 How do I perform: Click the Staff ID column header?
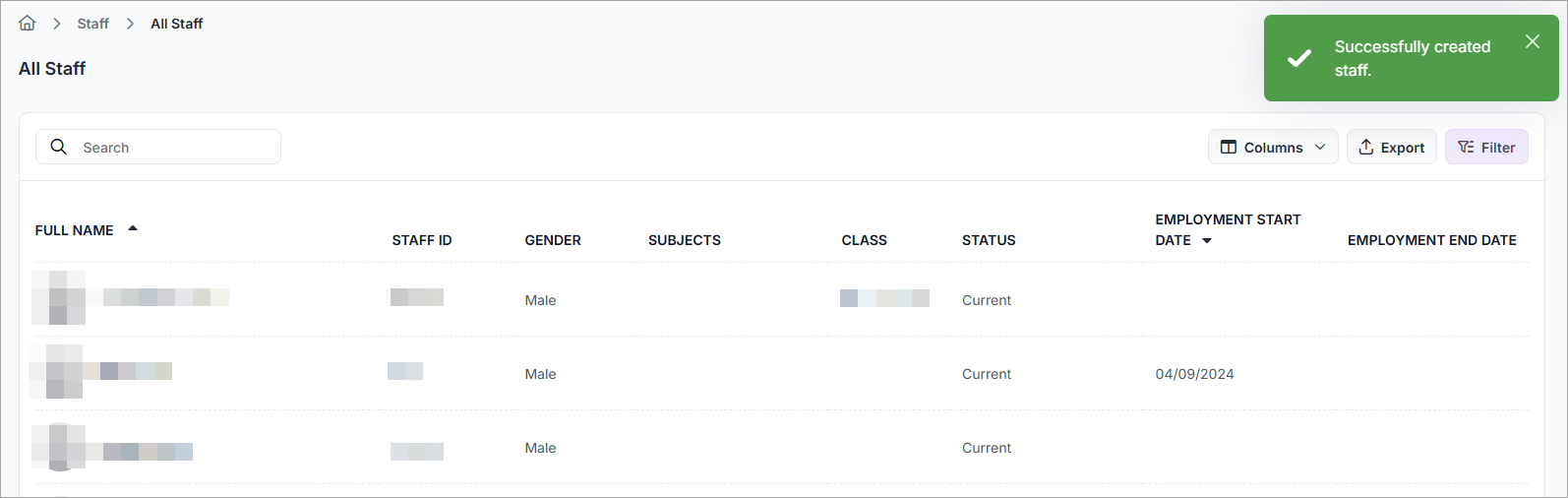pos(422,240)
